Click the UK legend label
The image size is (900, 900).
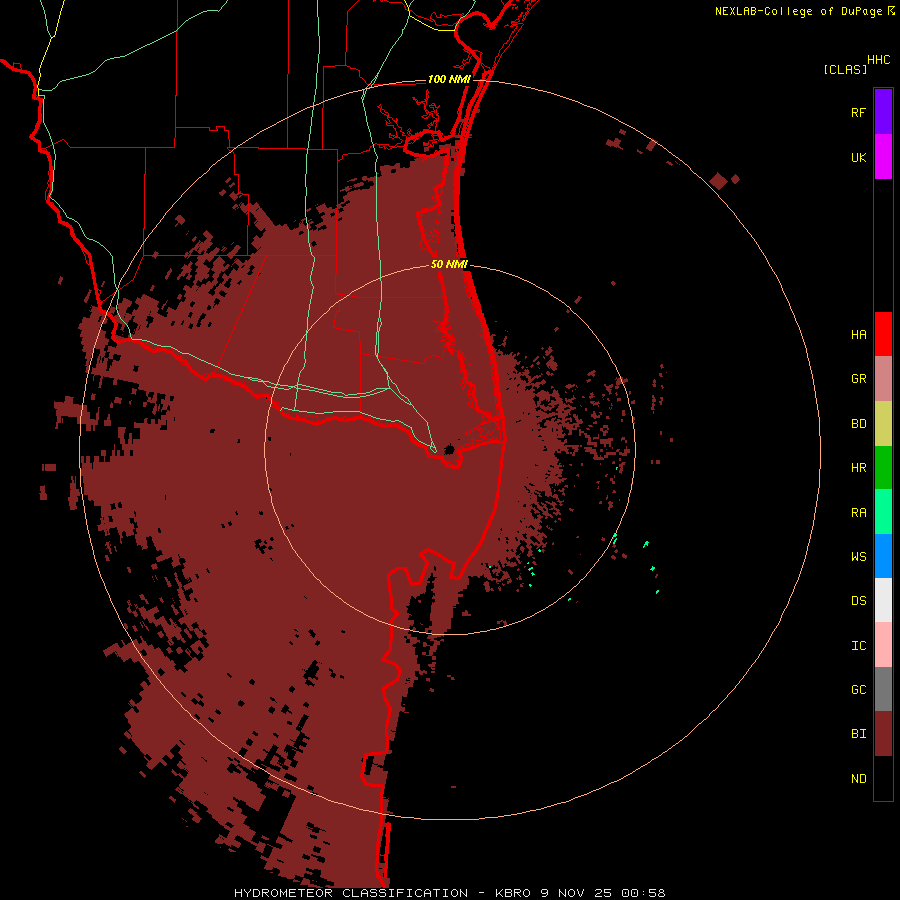(x=858, y=158)
